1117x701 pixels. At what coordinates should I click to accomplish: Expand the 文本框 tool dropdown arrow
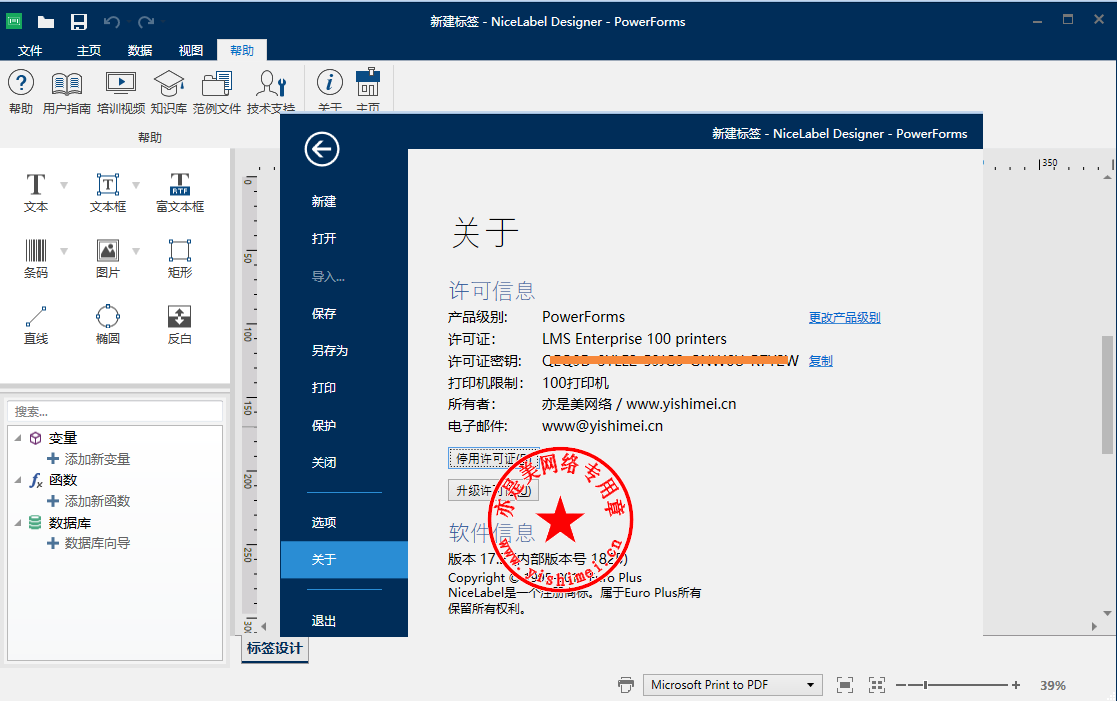pyautogui.click(x=136, y=185)
